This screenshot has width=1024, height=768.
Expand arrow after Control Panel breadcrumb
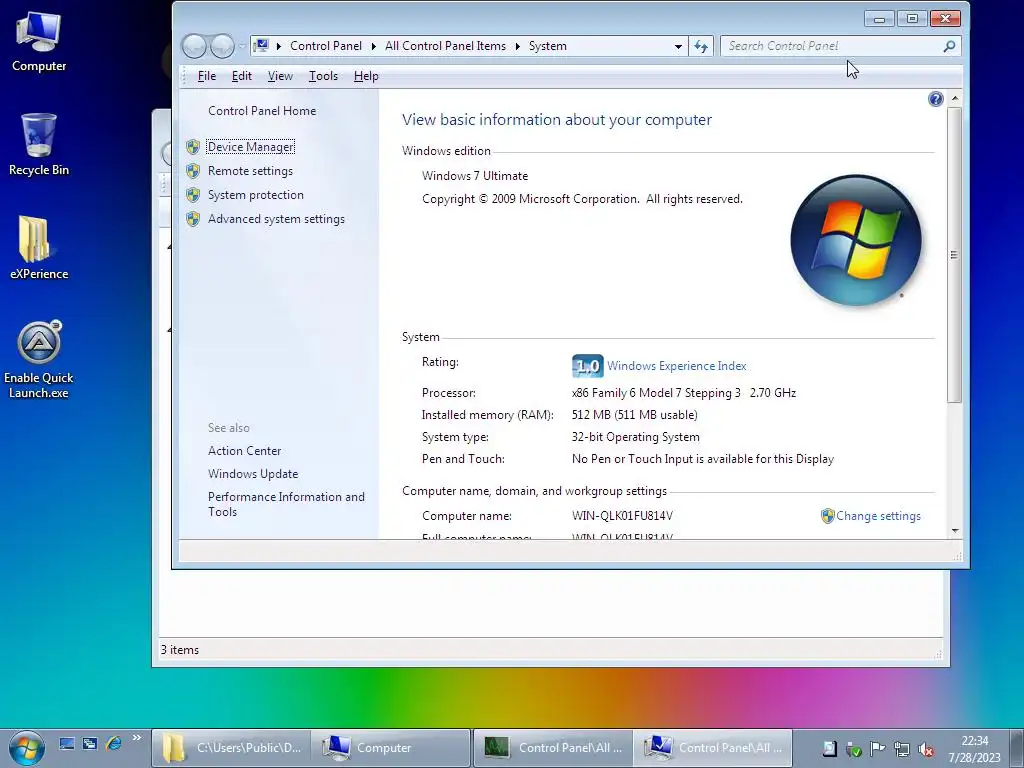(374, 46)
